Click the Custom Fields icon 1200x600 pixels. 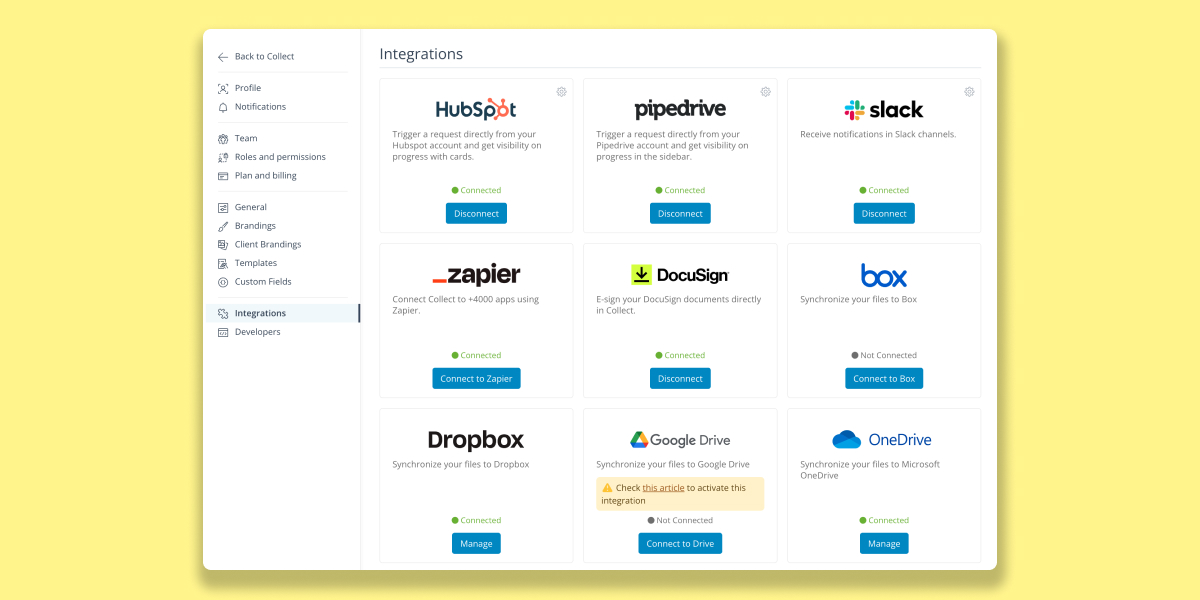[223, 282]
